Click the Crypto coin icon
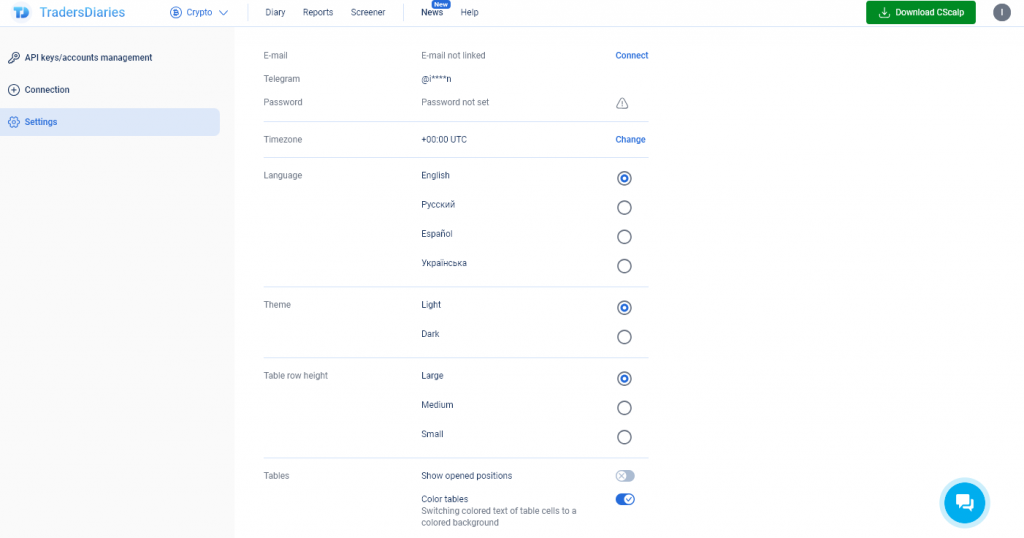 tap(176, 13)
